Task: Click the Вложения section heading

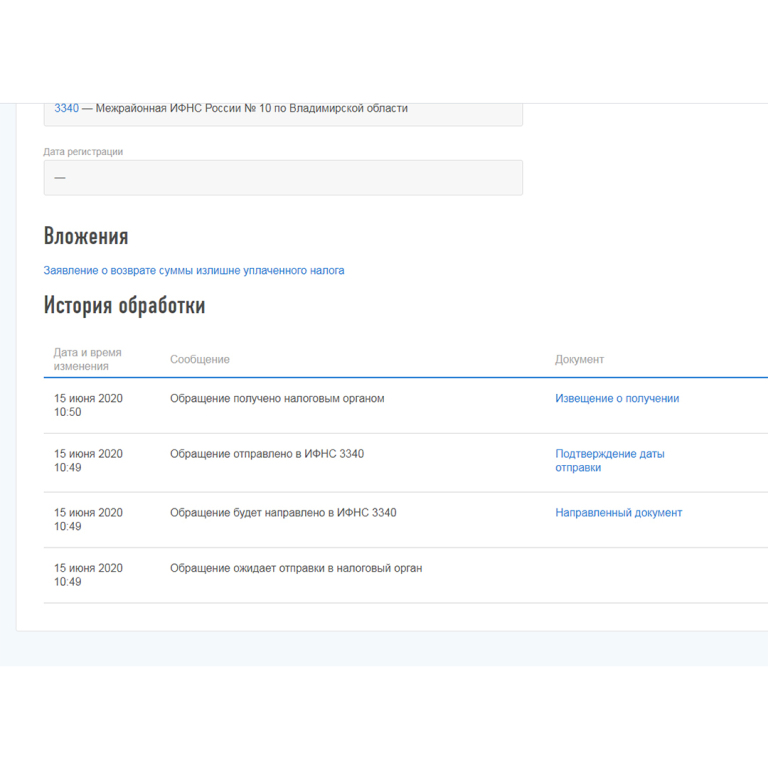Action: click(x=86, y=236)
